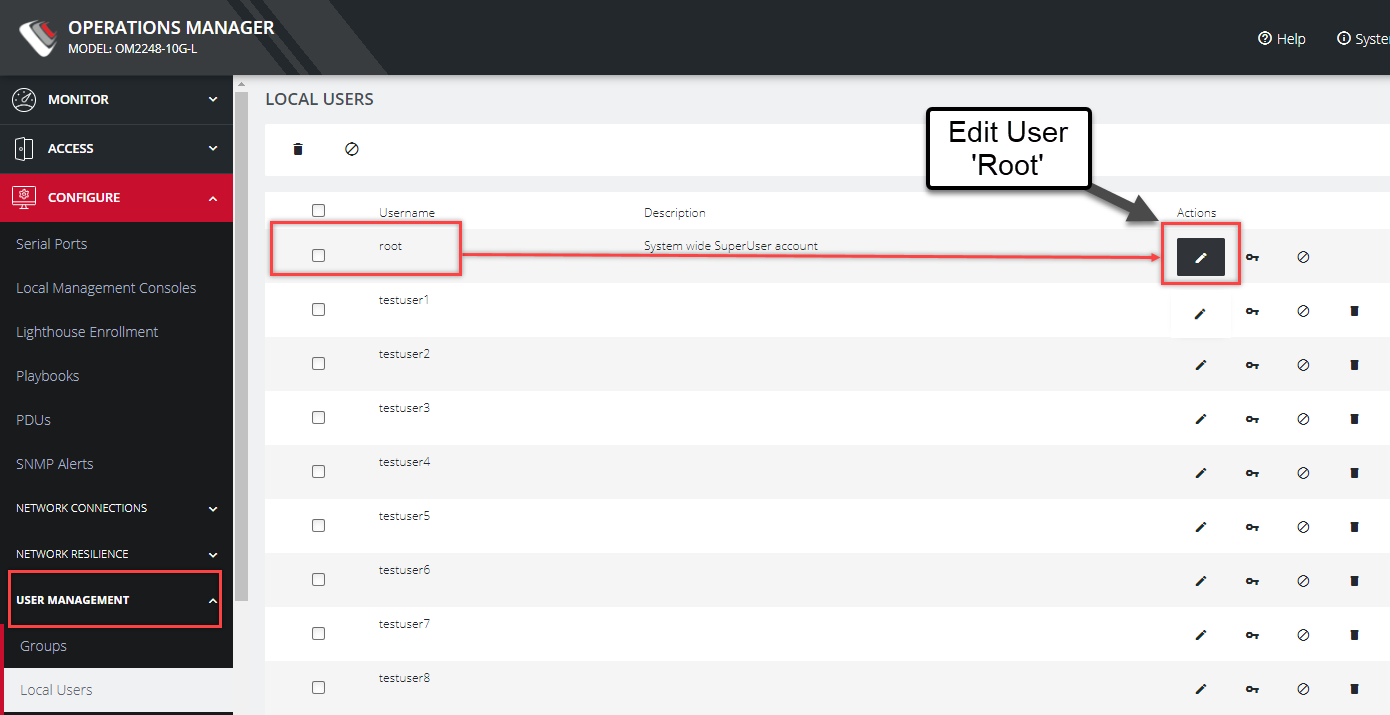Edit testuser5 with its pencil icon

(x=1200, y=527)
